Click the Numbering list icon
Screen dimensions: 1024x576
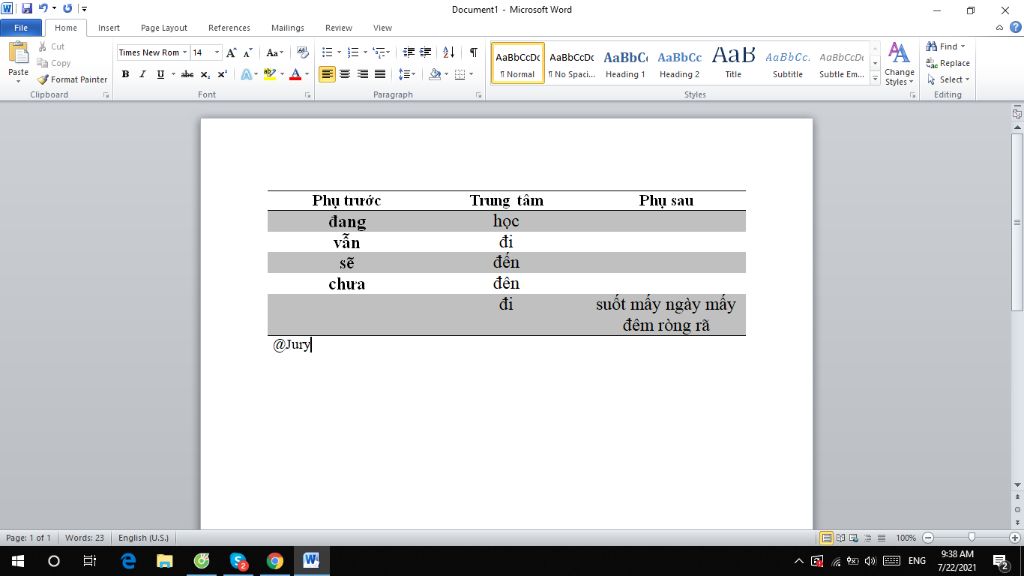pyautogui.click(x=353, y=53)
